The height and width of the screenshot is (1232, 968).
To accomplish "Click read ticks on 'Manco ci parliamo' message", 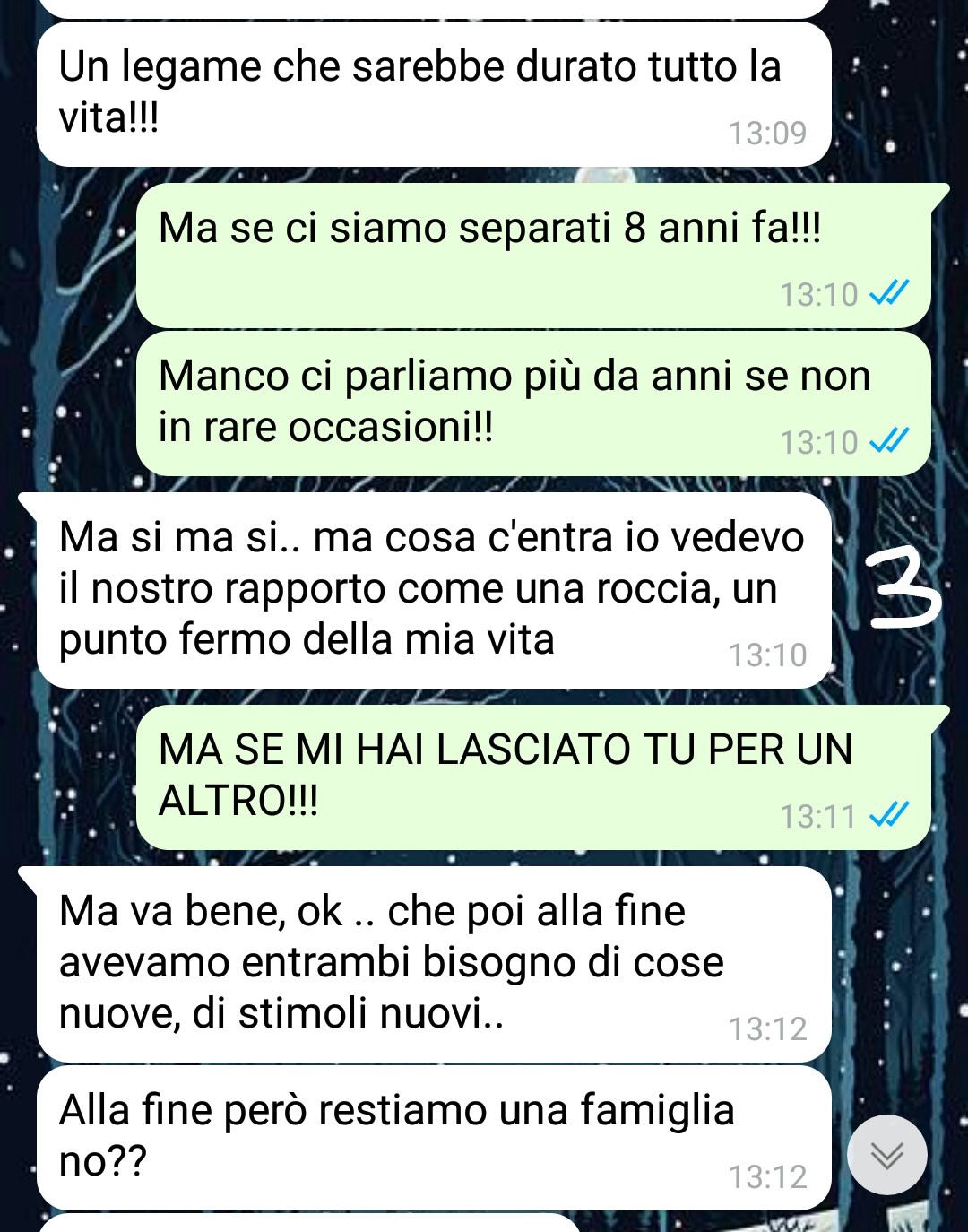I will 890,440.
